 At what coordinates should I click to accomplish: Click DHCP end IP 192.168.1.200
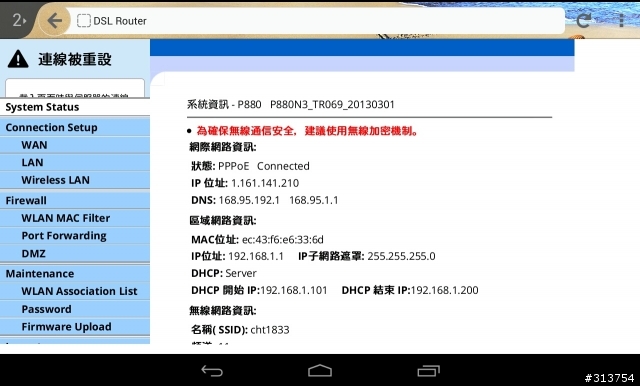tap(444, 290)
